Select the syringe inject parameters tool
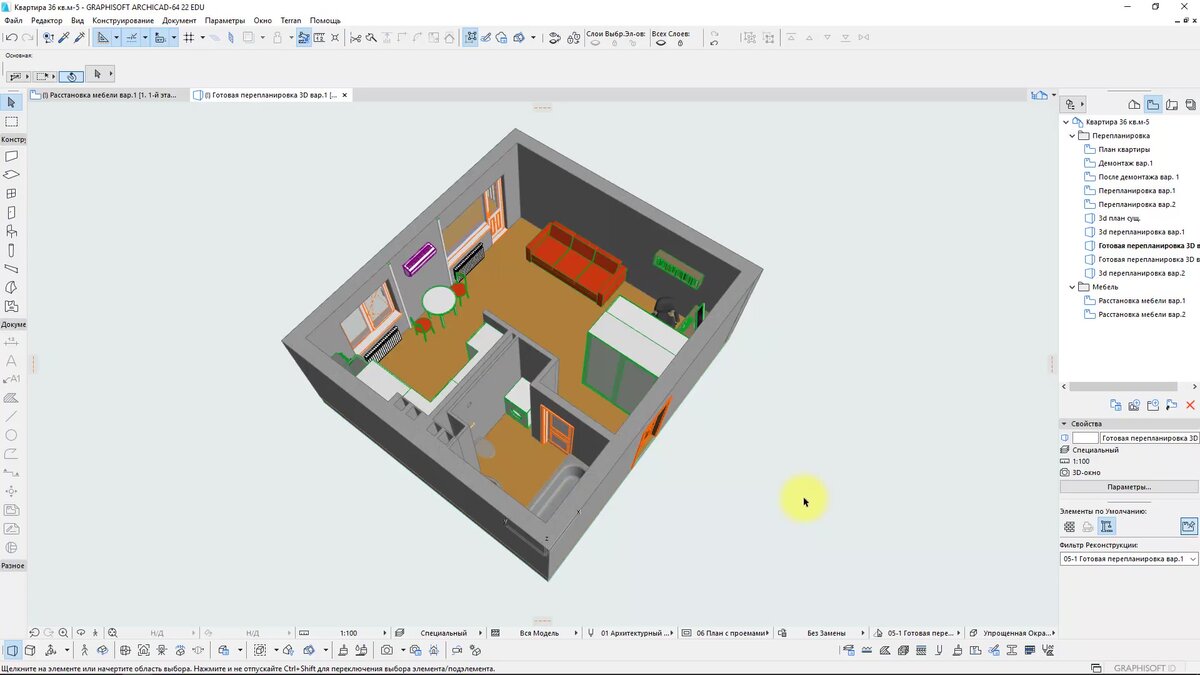 point(81,38)
